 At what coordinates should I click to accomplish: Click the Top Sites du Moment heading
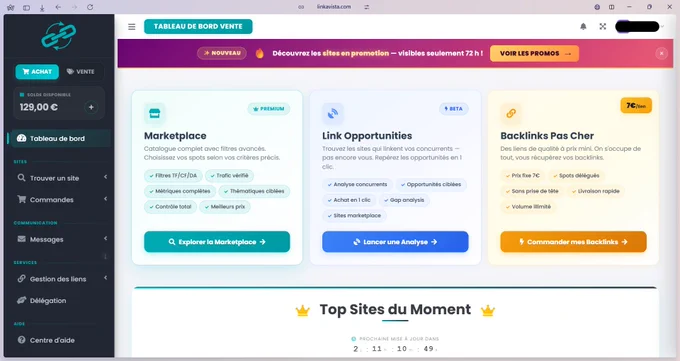[395, 309]
